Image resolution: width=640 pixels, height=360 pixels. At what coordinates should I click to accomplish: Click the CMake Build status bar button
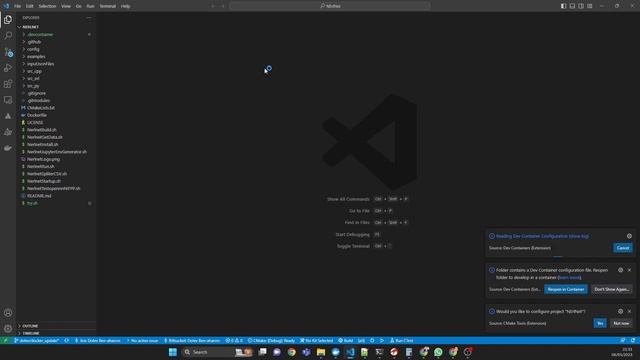click(346, 340)
